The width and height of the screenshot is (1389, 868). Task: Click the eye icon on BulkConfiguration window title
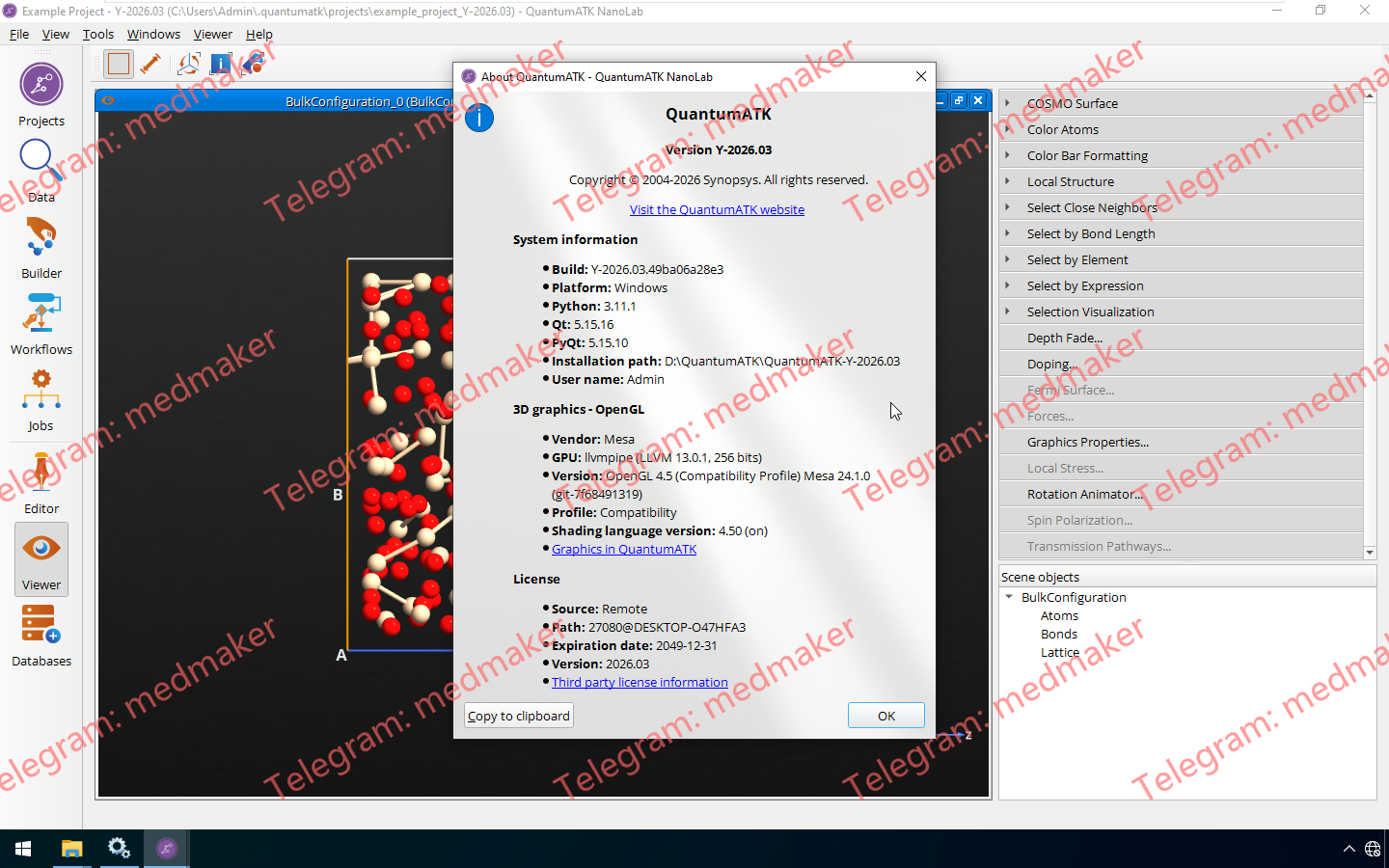click(x=107, y=100)
